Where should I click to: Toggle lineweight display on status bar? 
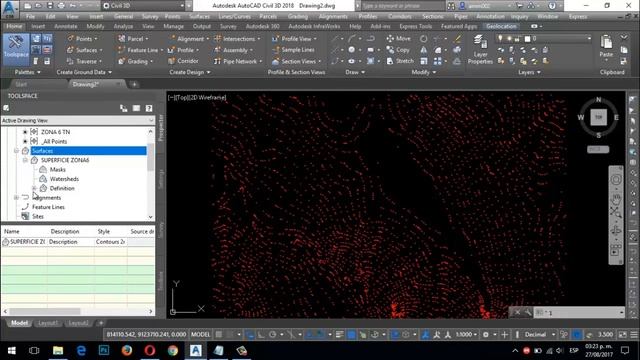coord(340,334)
